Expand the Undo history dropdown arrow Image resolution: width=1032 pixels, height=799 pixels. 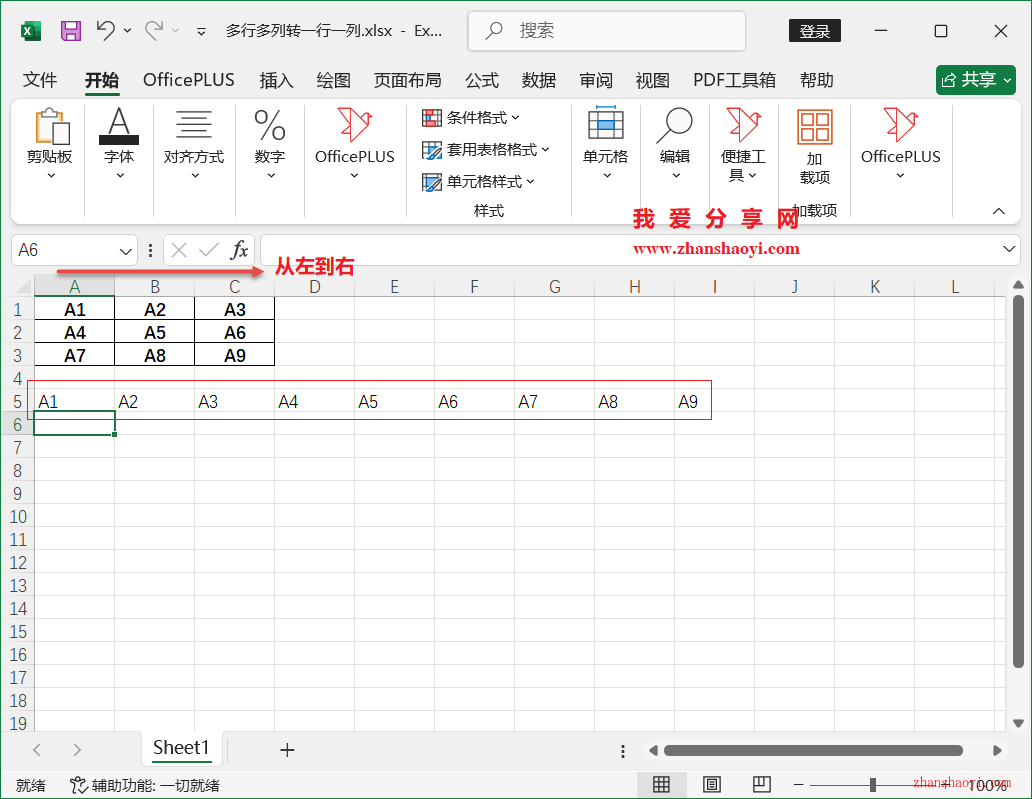point(127,31)
